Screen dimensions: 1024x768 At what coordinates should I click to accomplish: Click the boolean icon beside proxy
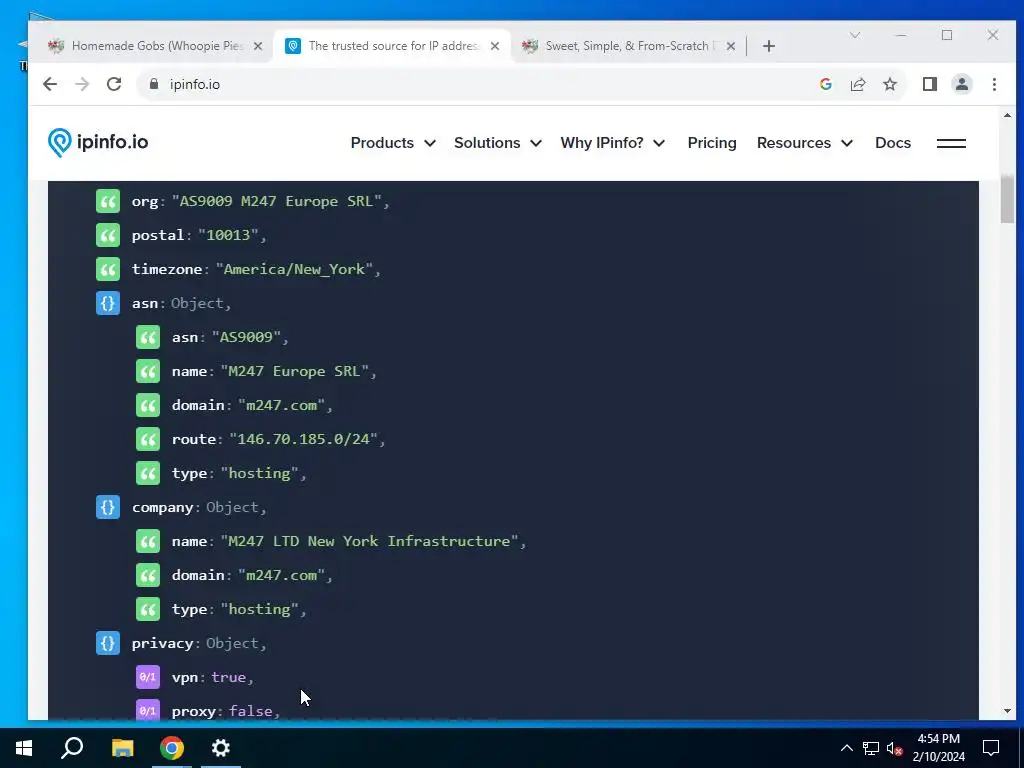[x=148, y=711]
